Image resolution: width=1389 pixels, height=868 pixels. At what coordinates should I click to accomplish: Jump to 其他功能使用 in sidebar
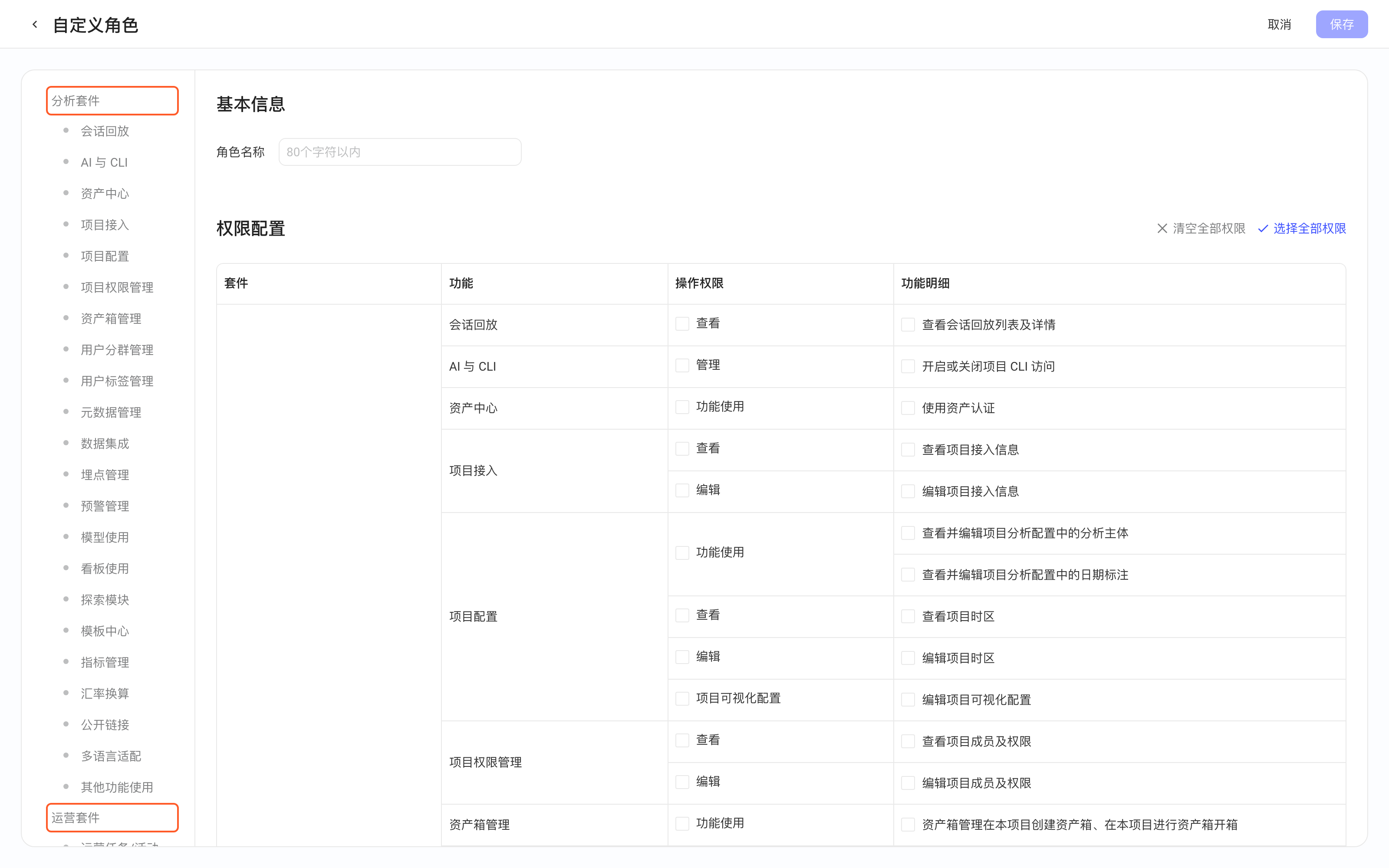click(117, 788)
